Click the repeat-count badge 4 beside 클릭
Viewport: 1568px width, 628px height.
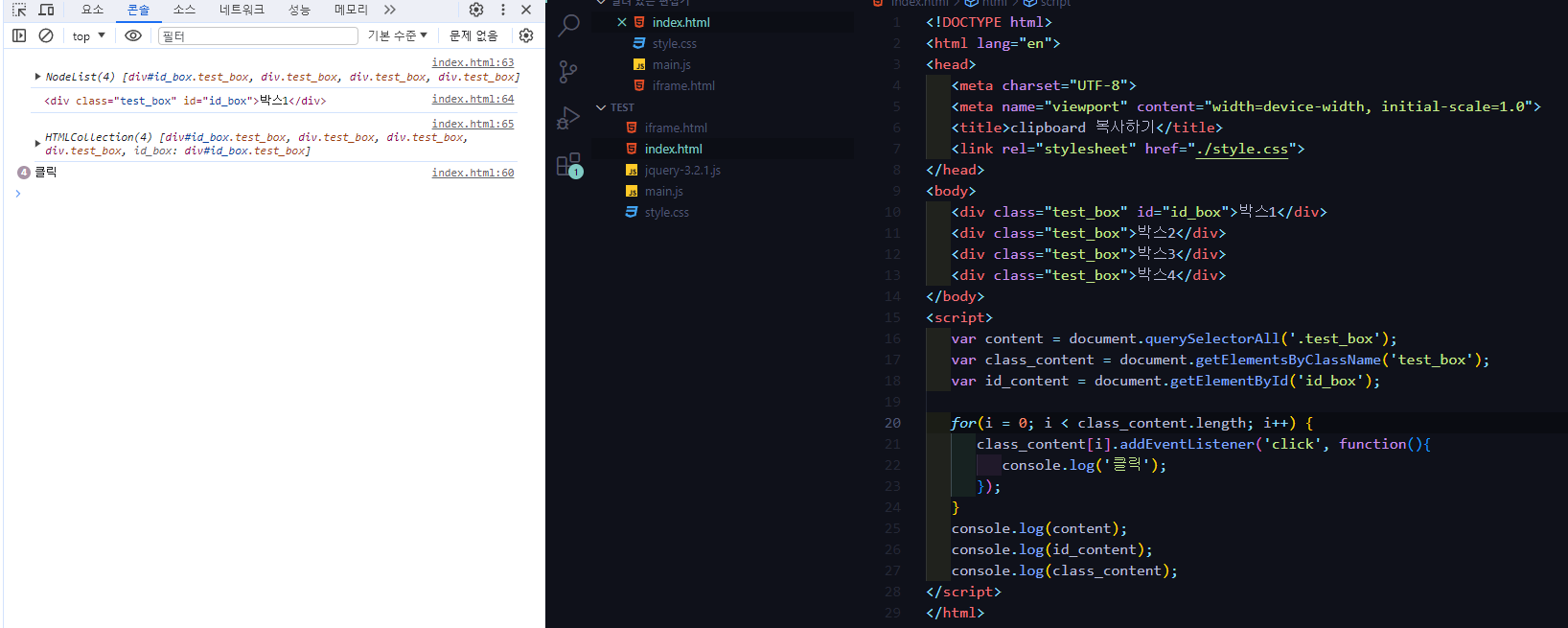click(24, 173)
